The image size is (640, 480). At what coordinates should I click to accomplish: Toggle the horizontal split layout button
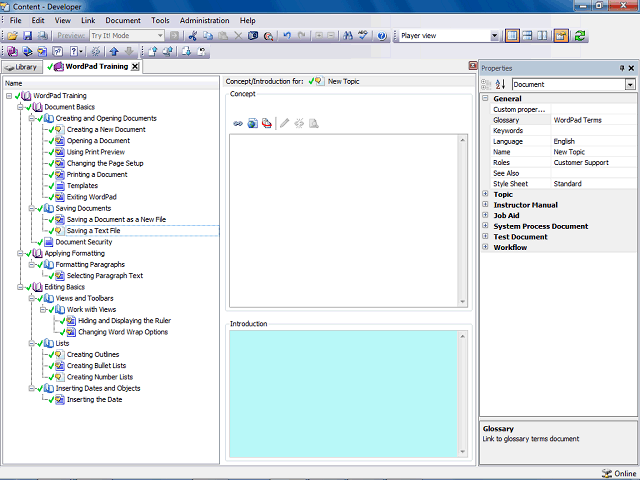coord(527,36)
